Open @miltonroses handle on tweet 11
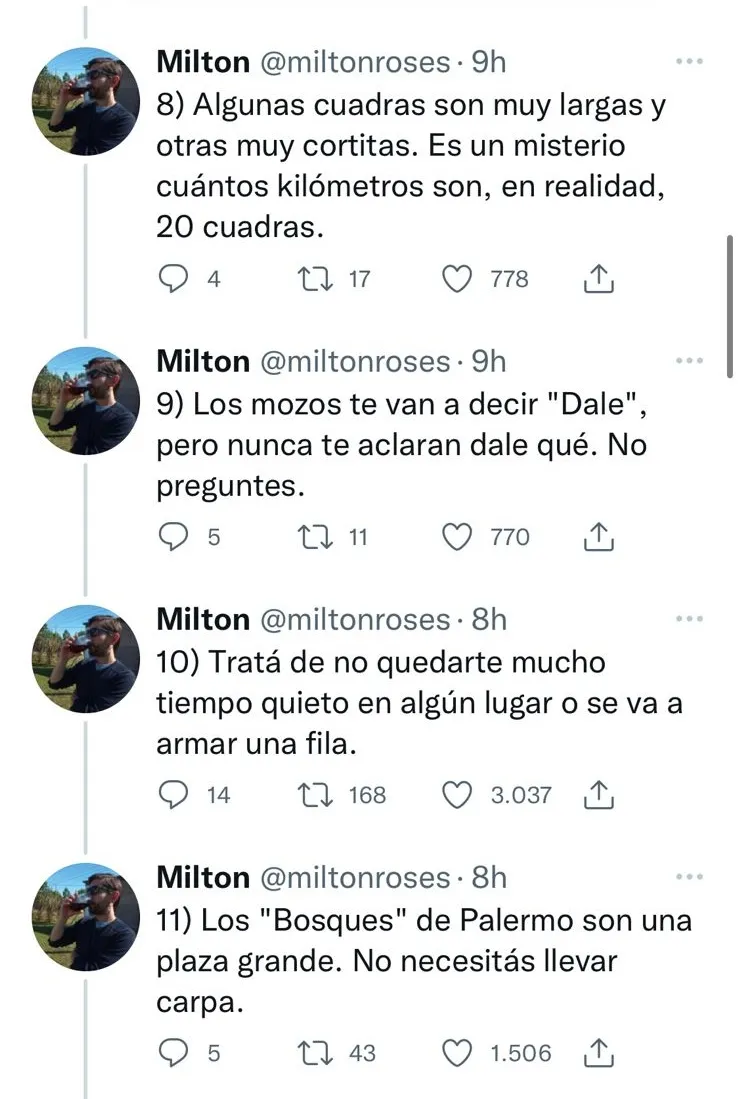The height and width of the screenshot is (1099, 739). (355, 878)
